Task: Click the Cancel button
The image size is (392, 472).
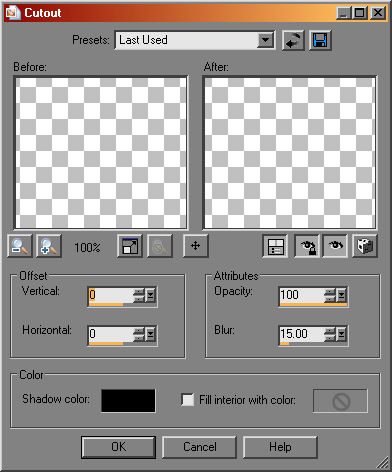Action: 199,447
